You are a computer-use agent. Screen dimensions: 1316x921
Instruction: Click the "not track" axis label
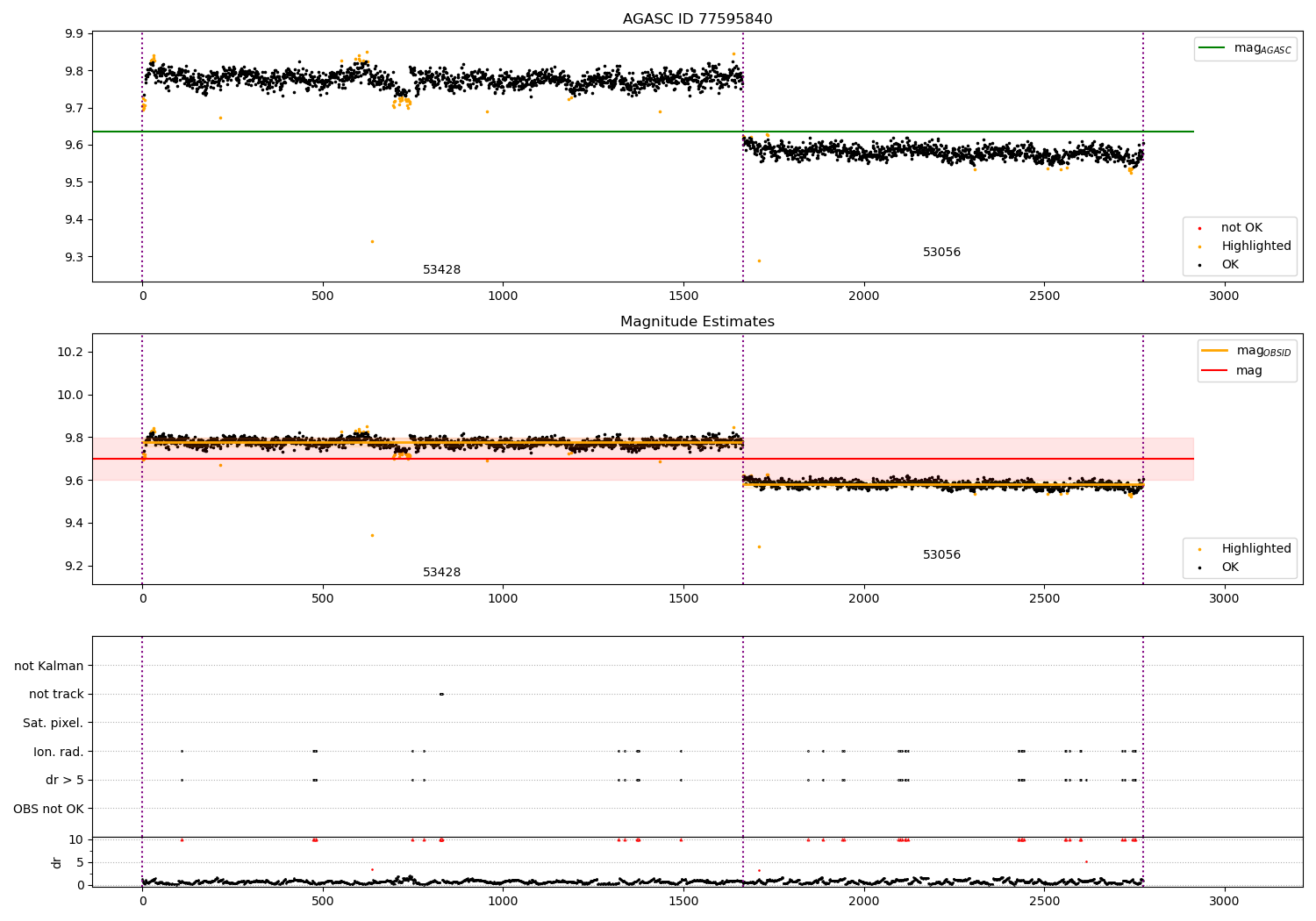click(56, 695)
